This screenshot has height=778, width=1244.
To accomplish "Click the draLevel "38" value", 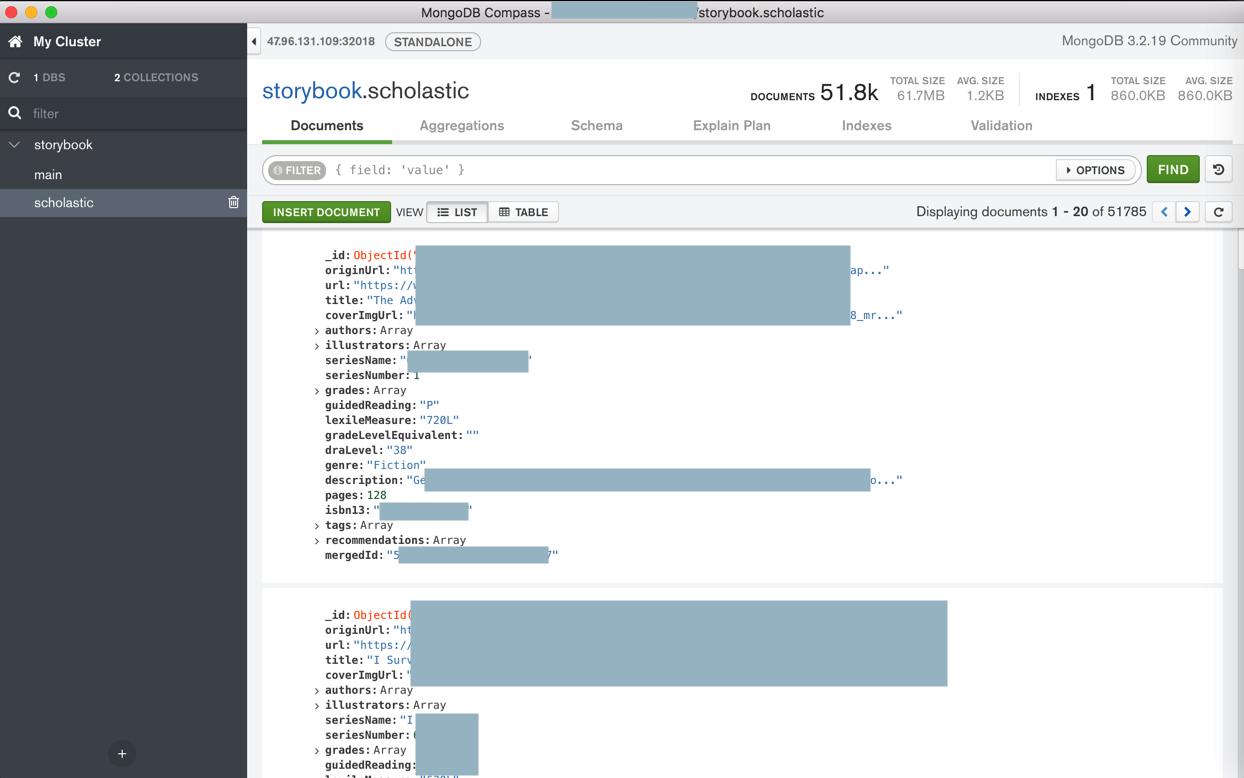I will (400, 450).
